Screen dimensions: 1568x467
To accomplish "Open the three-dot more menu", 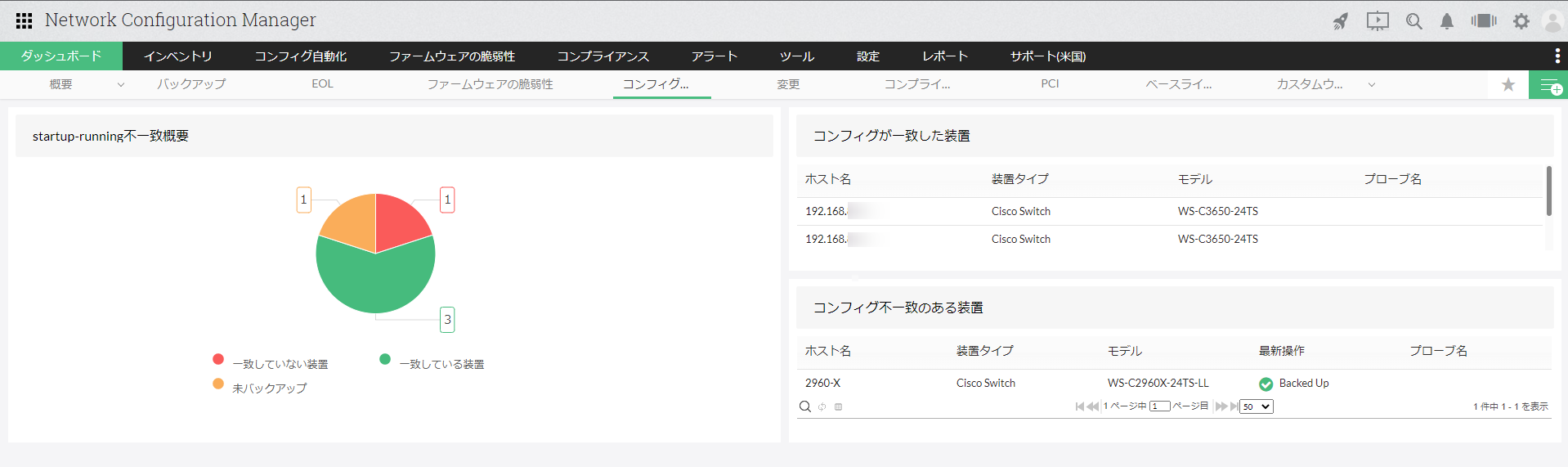I will (x=1557, y=56).
